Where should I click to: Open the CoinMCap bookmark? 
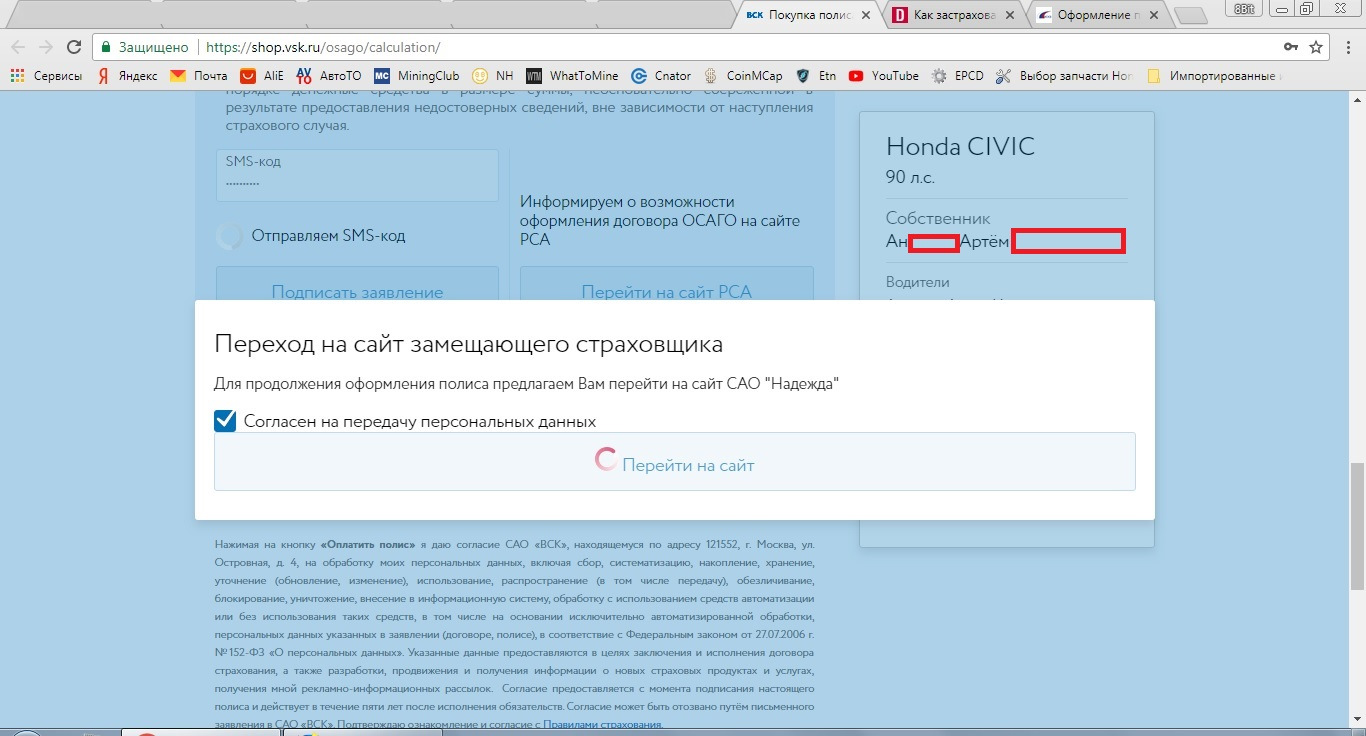743,76
